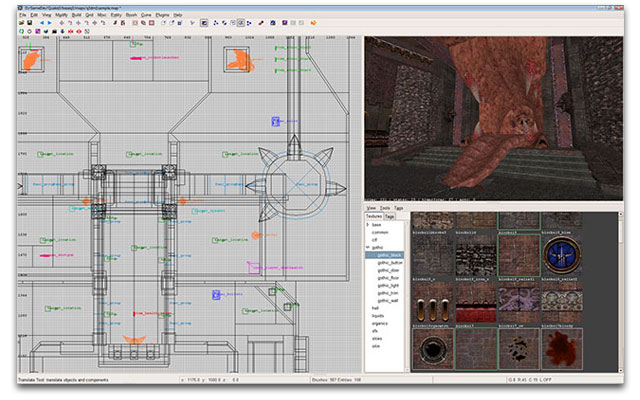Toggle face component selection mode
Viewport: 640px width, 400px height.
point(180,23)
